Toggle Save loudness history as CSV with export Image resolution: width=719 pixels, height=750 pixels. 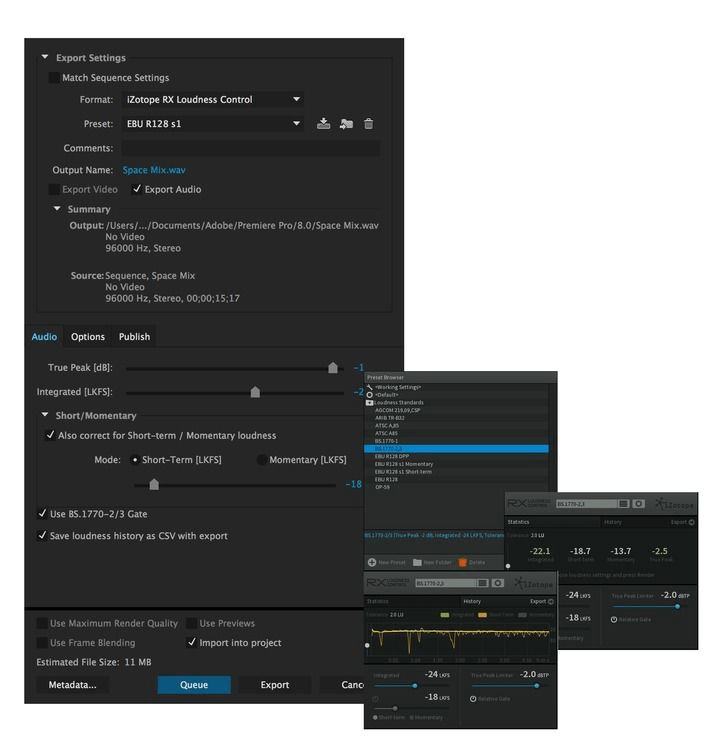click(42, 535)
